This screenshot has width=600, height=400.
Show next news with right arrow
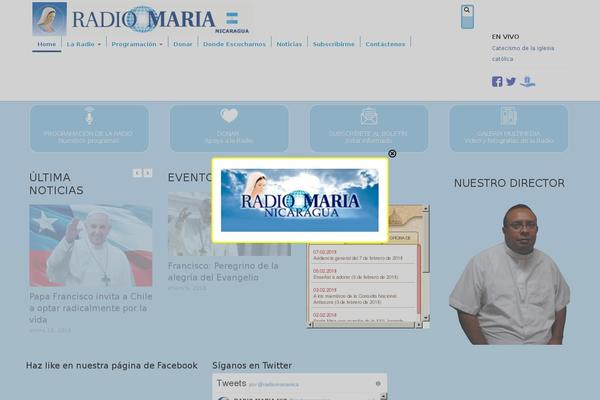148,173
